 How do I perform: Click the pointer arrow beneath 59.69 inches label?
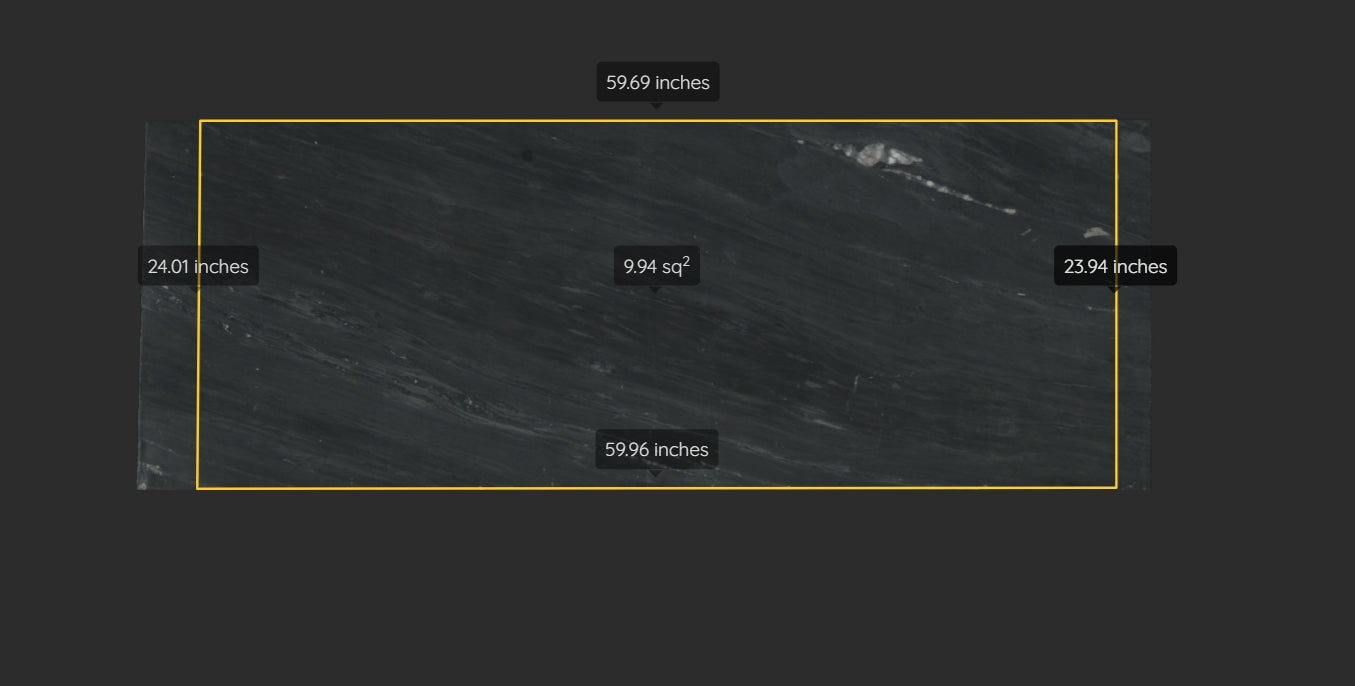[x=656, y=104]
